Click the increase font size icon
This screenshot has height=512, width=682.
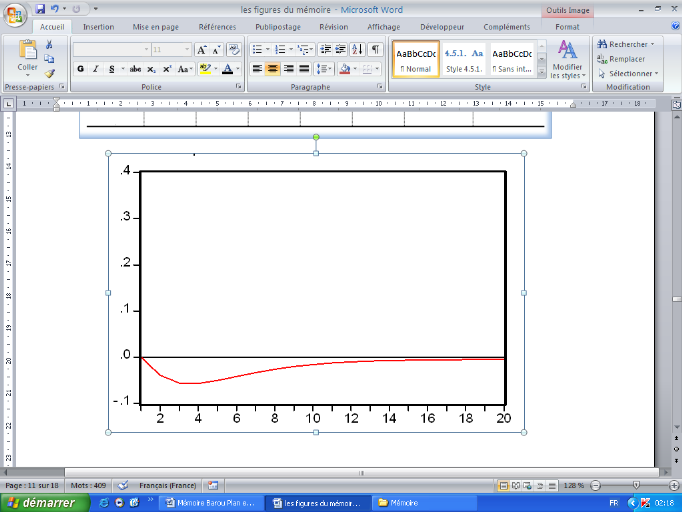pos(201,49)
